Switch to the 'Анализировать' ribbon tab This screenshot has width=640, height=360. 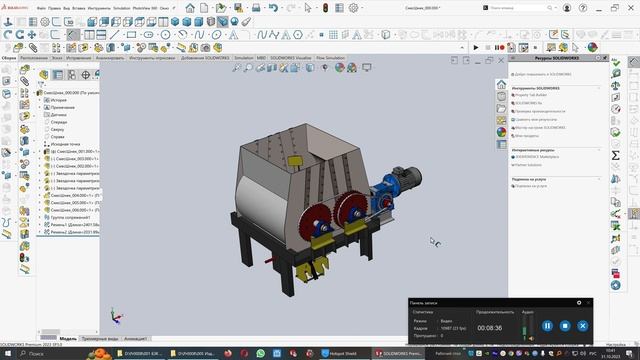tap(110, 58)
